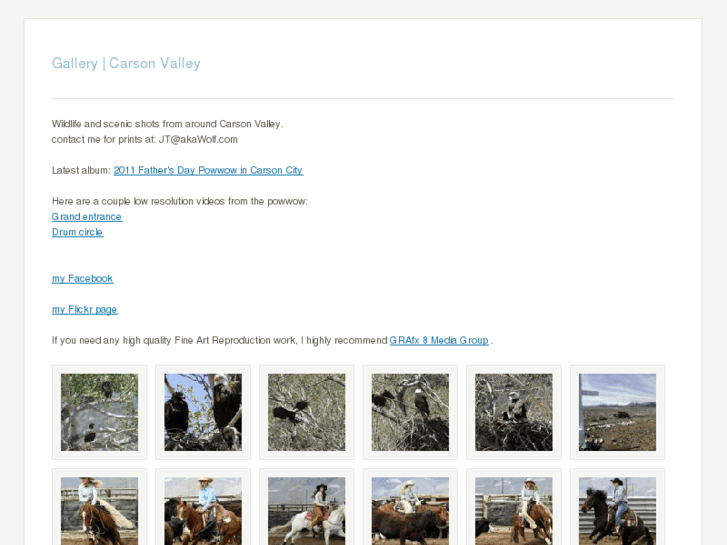Open thumbnail of open field landscape with sky
Viewport: 727px width, 545px height.
618,412
